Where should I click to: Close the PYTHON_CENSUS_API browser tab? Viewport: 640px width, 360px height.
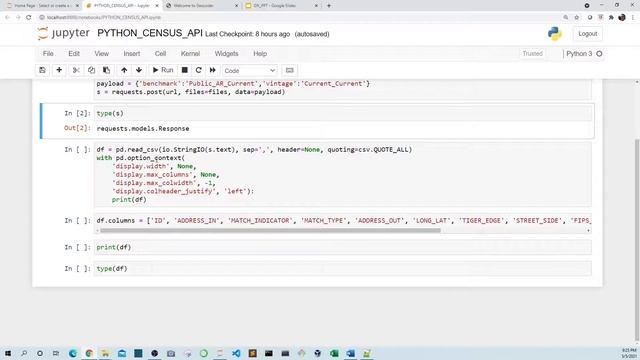(157, 6)
